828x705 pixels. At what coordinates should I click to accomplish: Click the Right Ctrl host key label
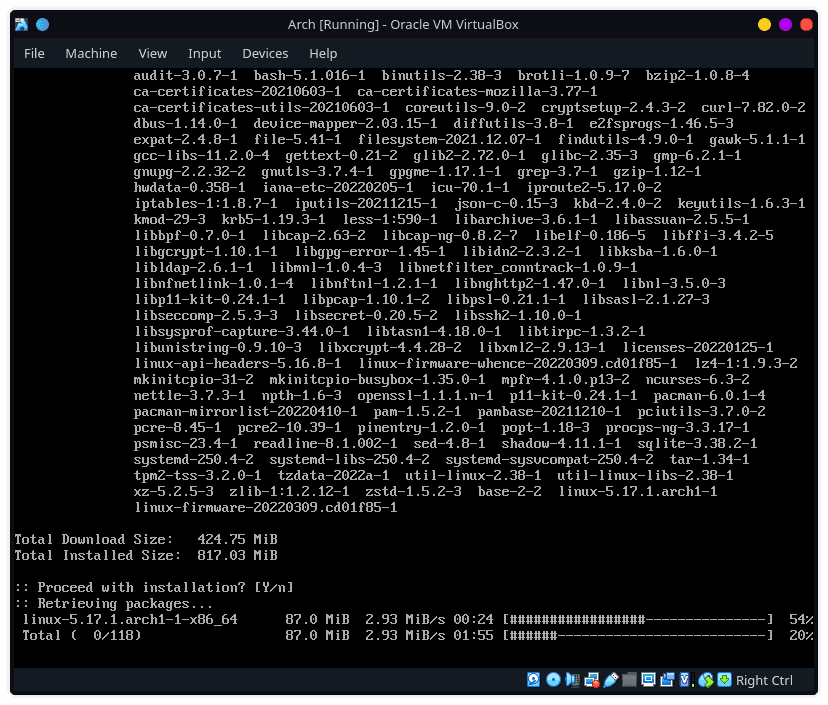(x=764, y=680)
